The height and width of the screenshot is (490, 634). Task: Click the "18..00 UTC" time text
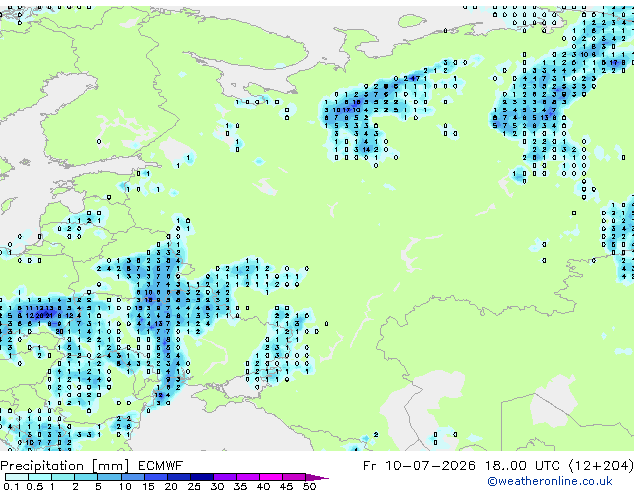pyautogui.click(x=522, y=466)
